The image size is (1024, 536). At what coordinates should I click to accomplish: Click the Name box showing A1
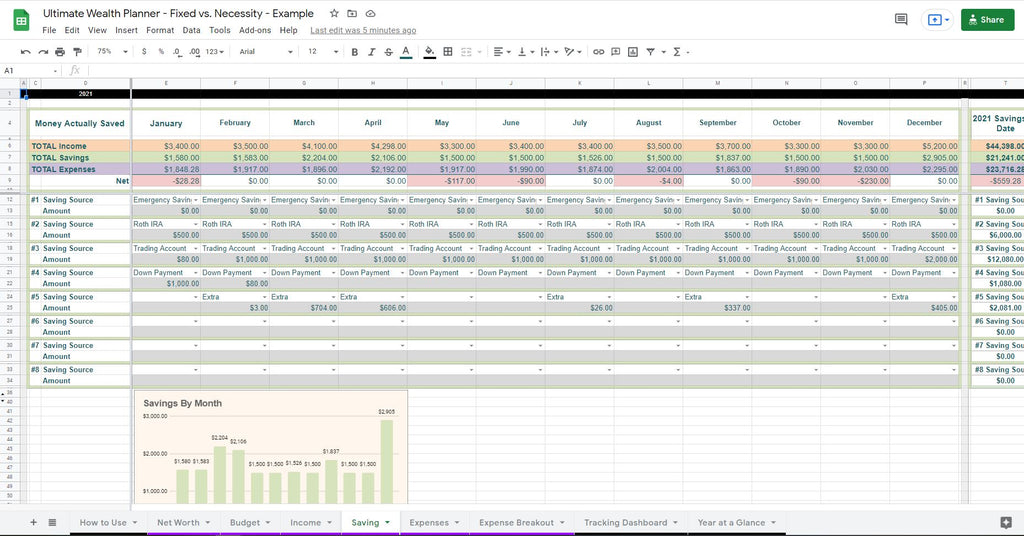tap(29, 71)
